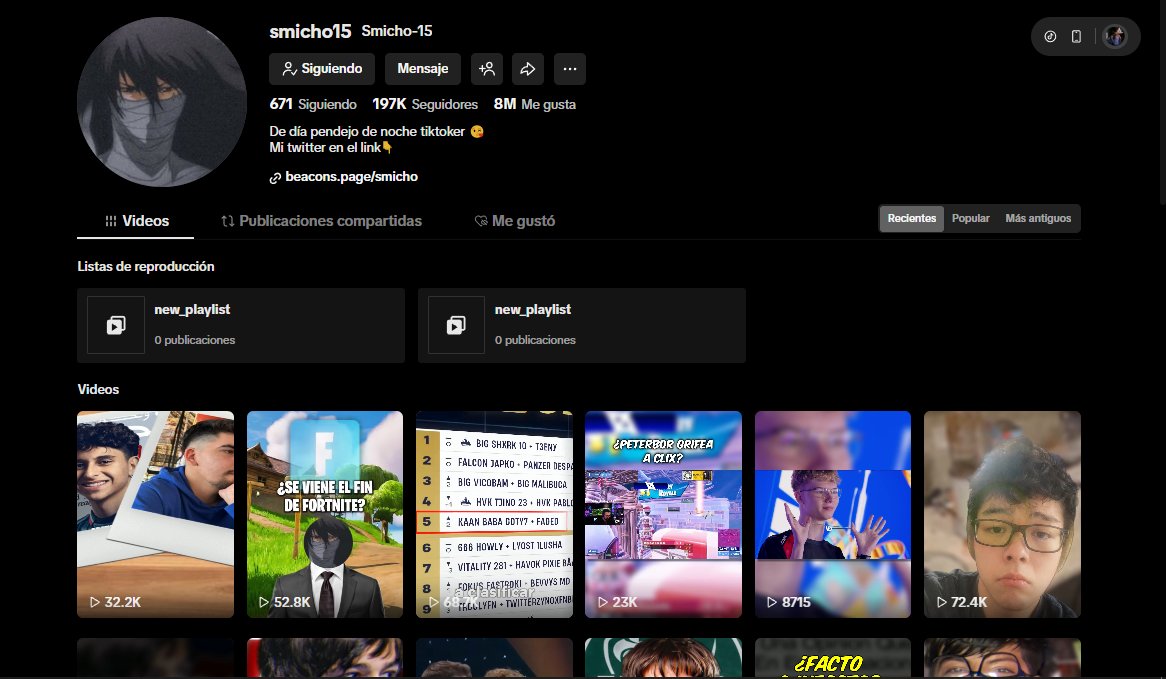Switch to the Videos tab
1166x679 pixels.
pyautogui.click(x=135, y=221)
